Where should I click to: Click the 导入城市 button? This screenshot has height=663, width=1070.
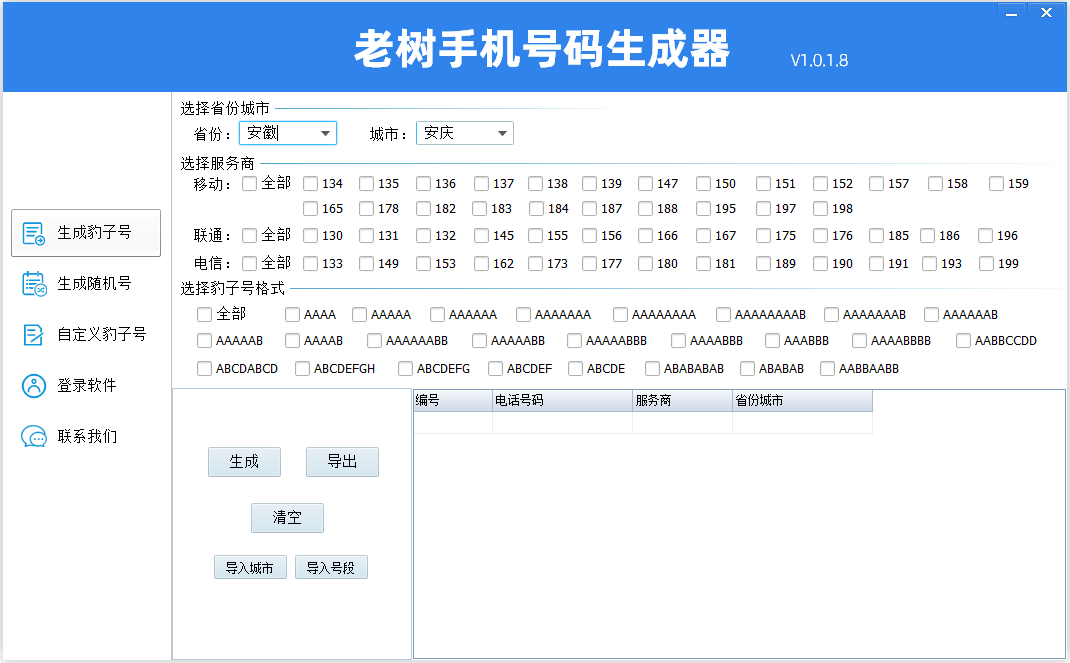(250, 568)
